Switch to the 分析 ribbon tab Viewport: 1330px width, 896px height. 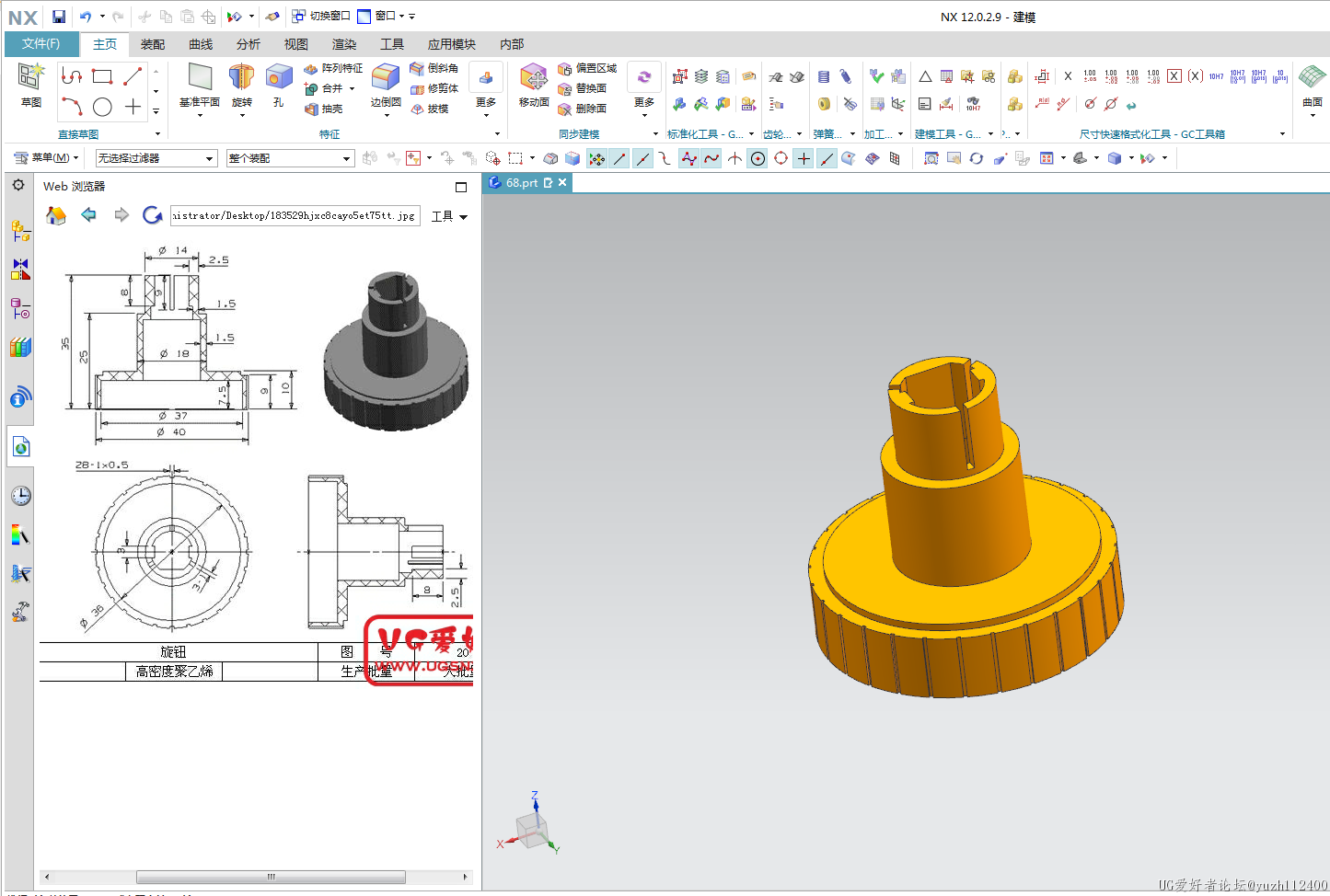tap(249, 44)
